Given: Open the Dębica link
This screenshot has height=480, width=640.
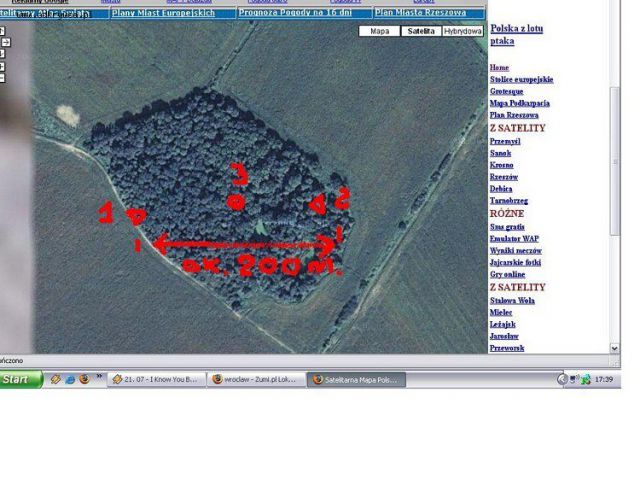Looking at the screenshot, I should (x=501, y=189).
